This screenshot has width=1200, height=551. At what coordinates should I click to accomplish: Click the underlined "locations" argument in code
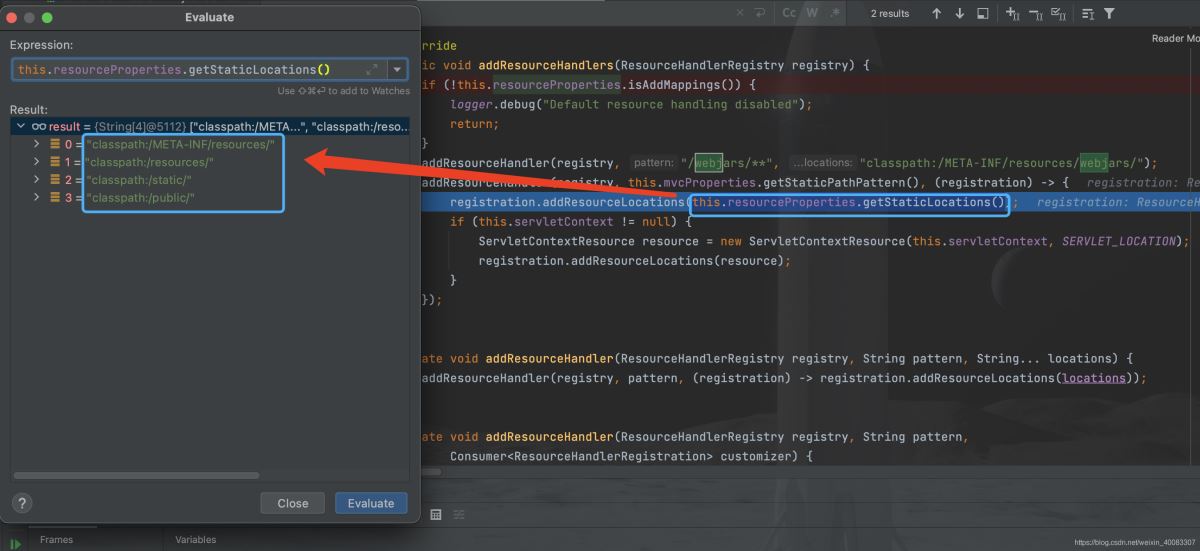tap(1094, 378)
